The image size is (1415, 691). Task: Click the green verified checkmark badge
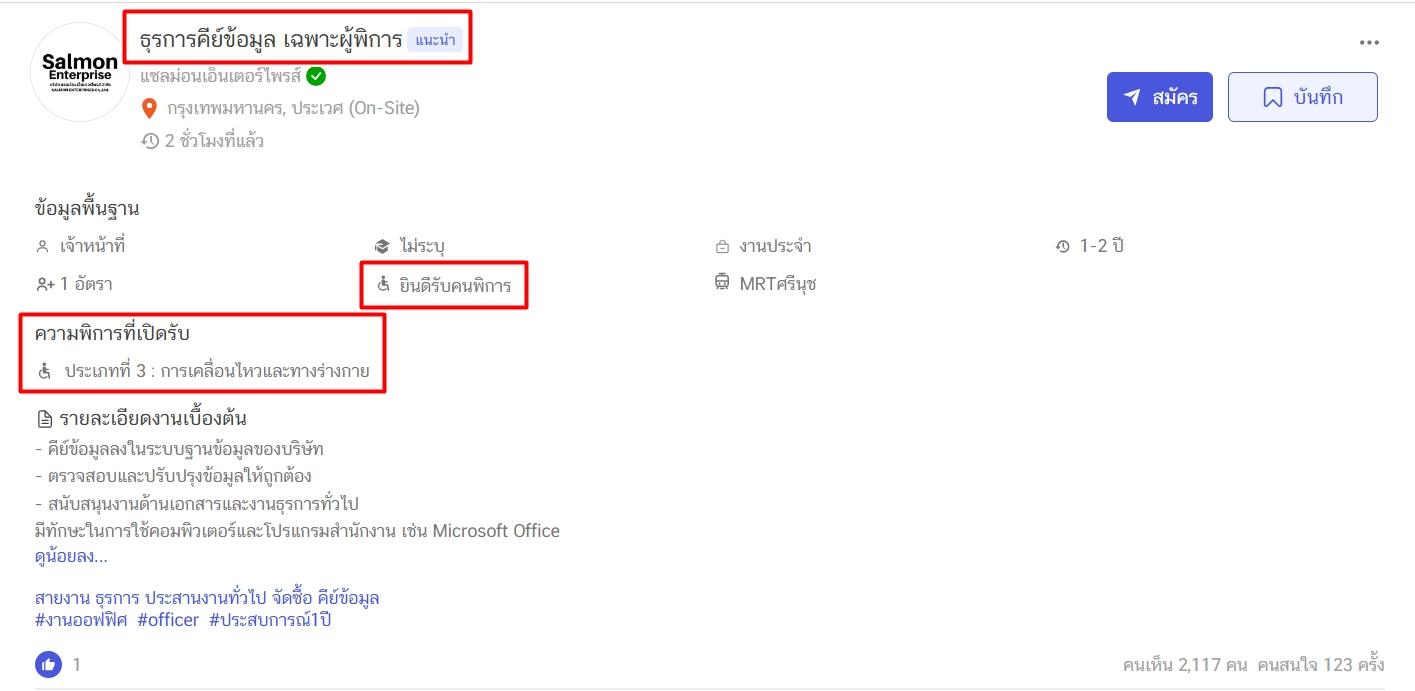click(316, 76)
